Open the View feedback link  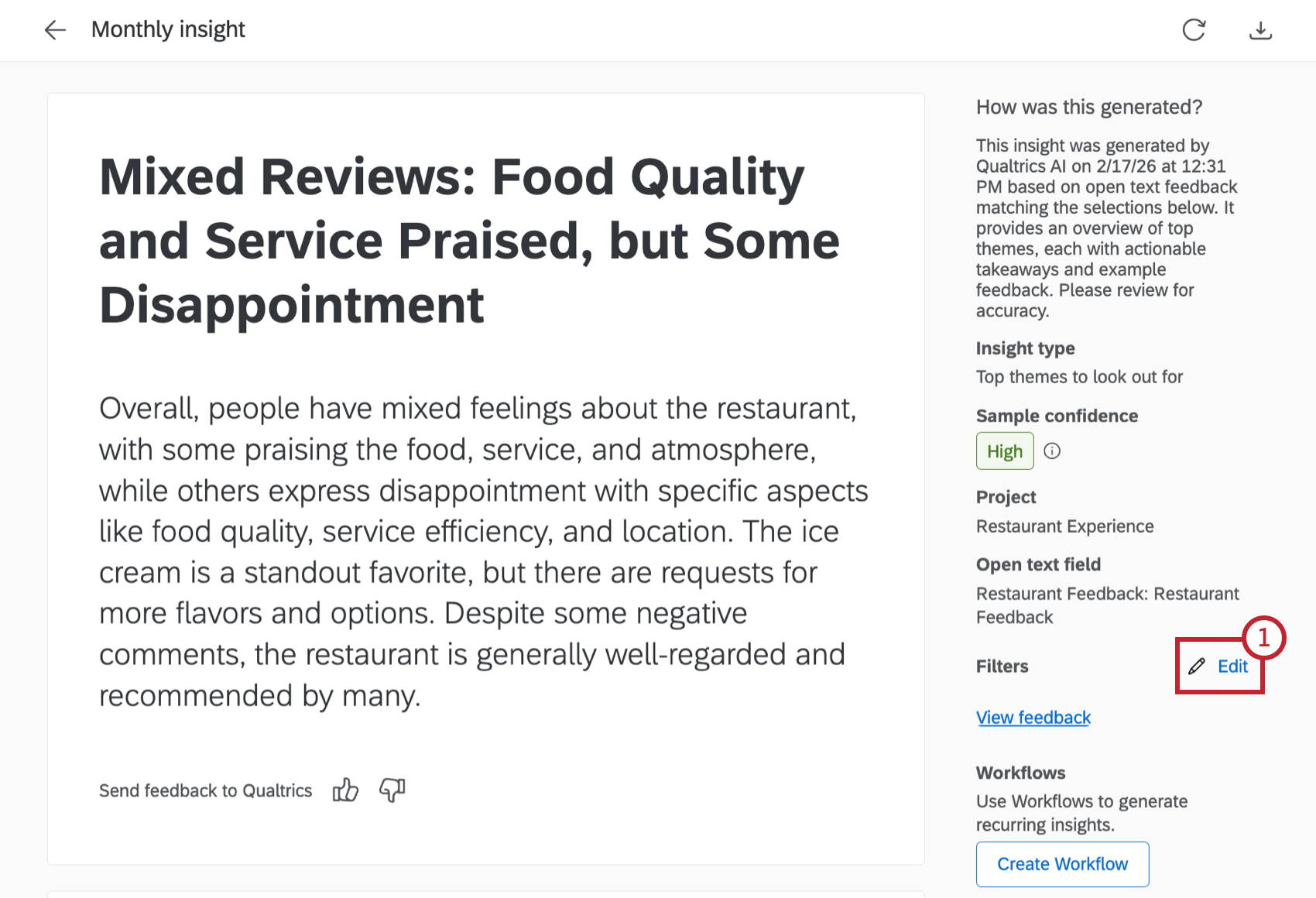click(x=1033, y=718)
